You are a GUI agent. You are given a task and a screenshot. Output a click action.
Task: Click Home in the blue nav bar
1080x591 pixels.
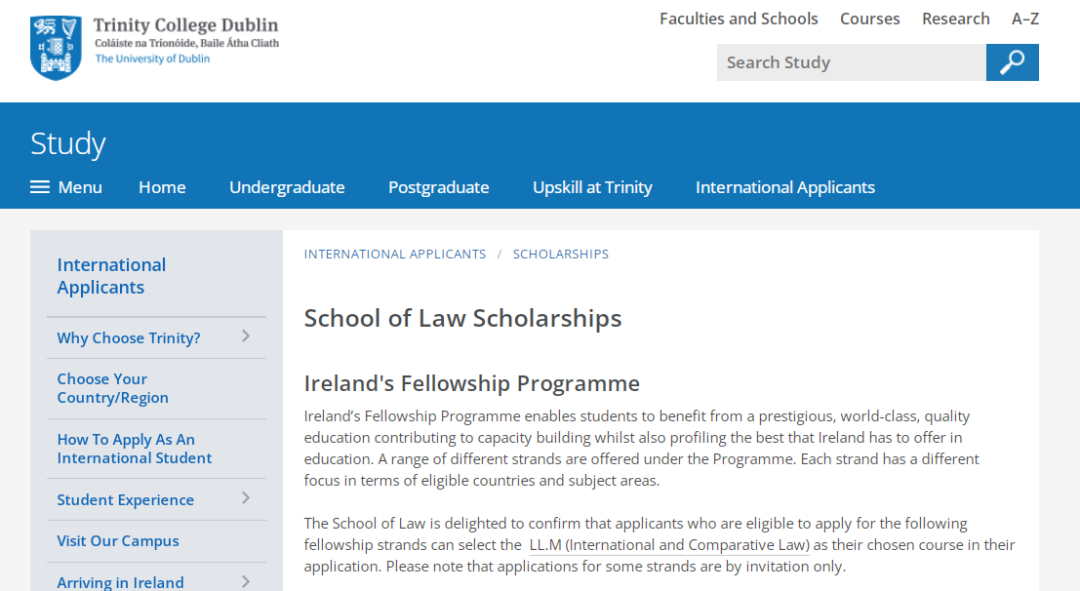(163, 187)
